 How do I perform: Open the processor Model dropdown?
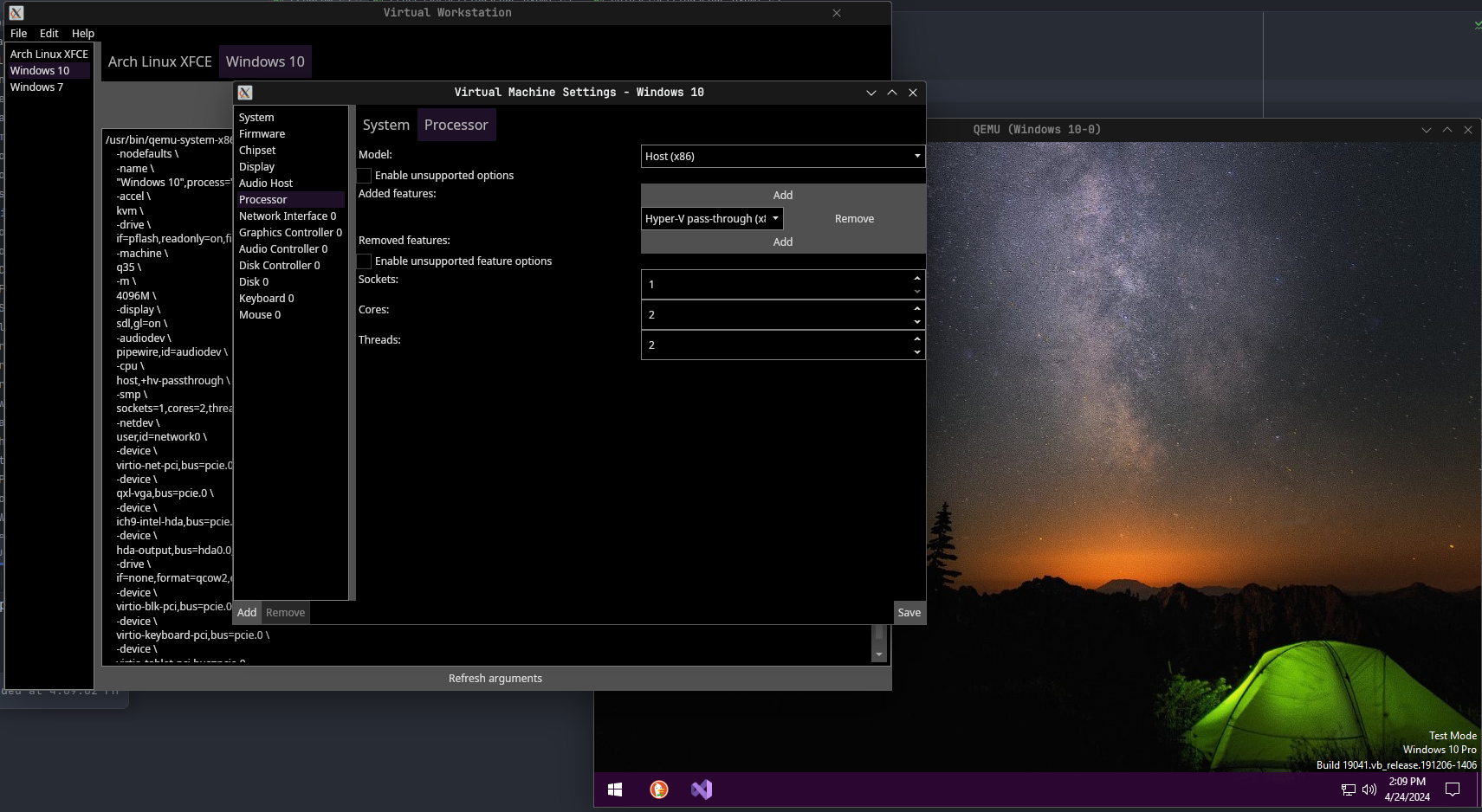point(783,157)
